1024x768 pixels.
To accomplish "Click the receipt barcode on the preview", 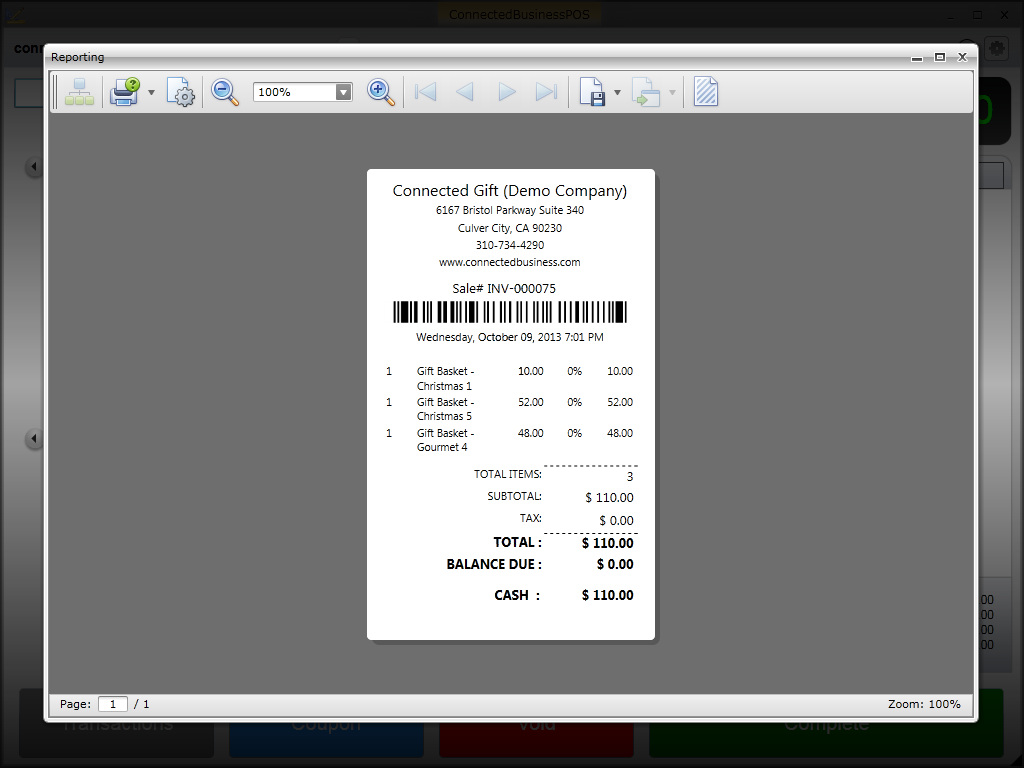I will [x=510, y=312].
